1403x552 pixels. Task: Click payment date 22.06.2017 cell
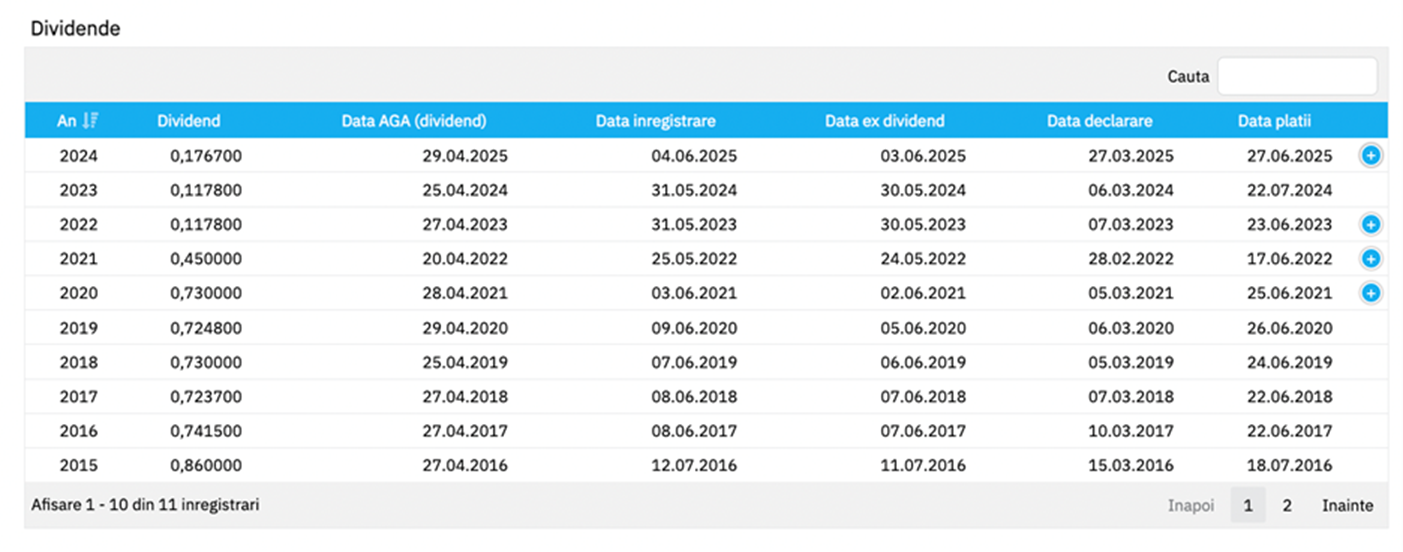click(x=1290, y=432)
